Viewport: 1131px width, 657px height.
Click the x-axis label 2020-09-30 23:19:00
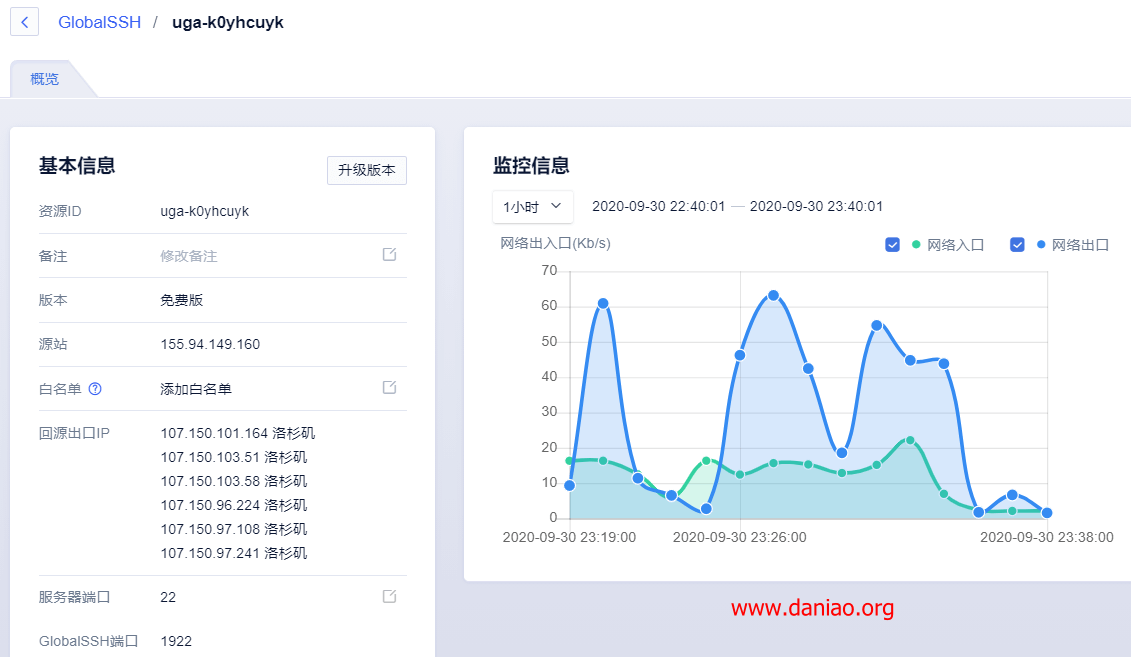[x=569, y=537]
